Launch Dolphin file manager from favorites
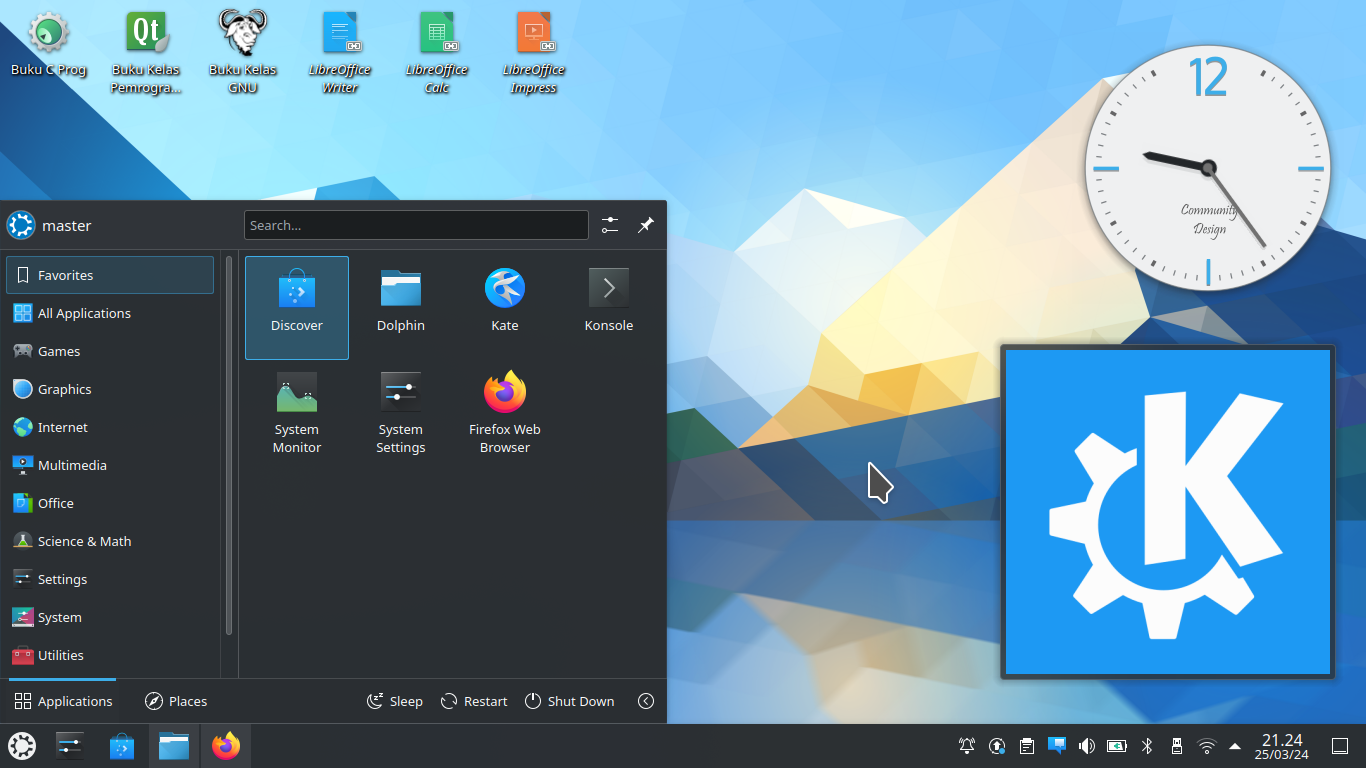 401,307
